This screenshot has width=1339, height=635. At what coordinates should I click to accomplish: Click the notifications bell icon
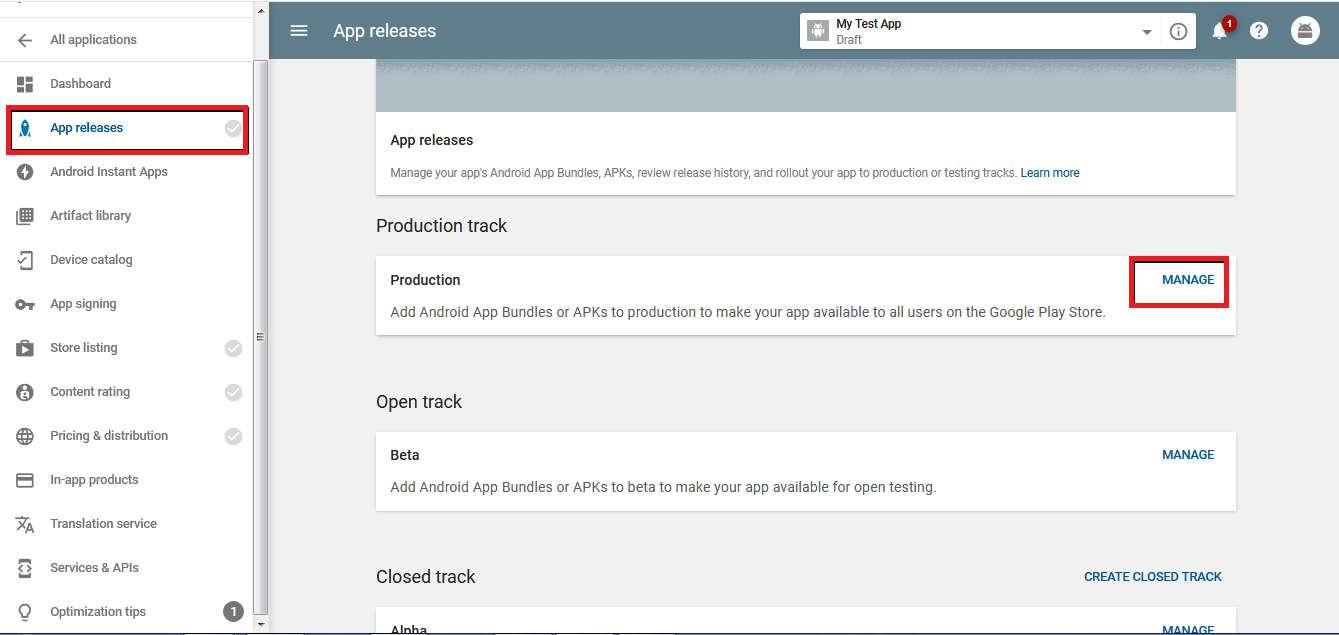(1219, 31)
